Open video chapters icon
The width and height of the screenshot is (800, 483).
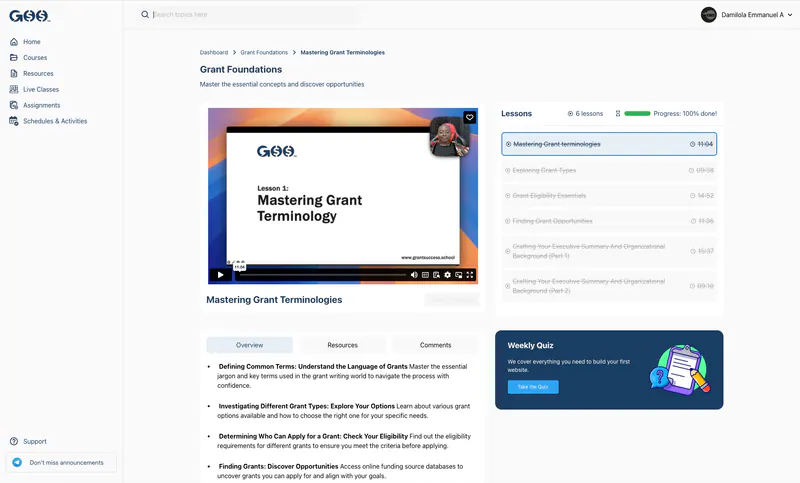(x=425, y=275)
